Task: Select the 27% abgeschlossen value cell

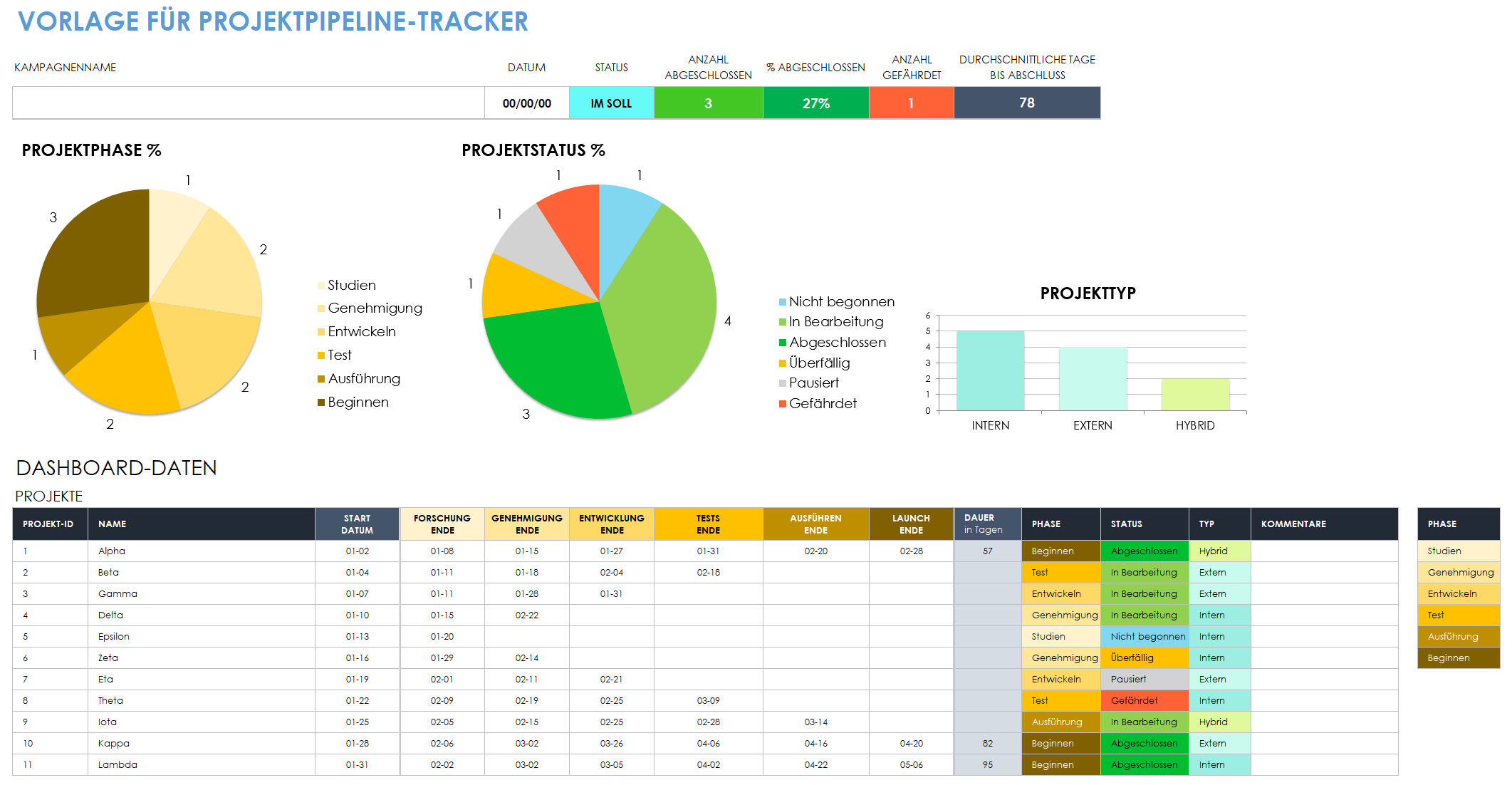Action: point(816,103)
